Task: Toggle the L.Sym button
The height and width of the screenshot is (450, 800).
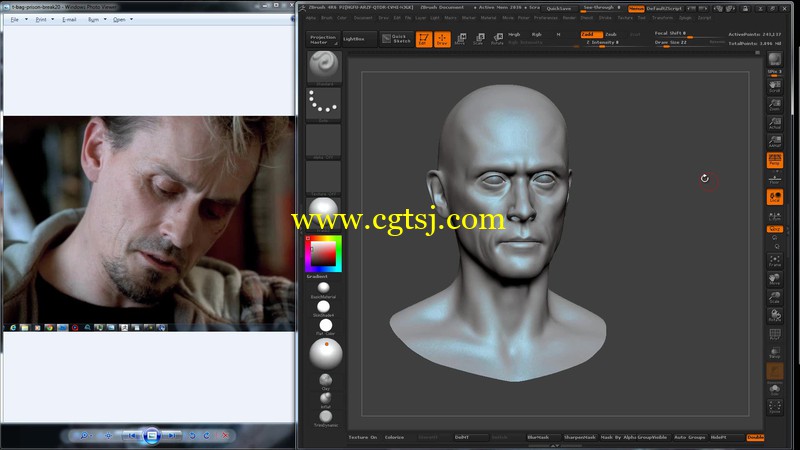Action: [x=774, y=216]
